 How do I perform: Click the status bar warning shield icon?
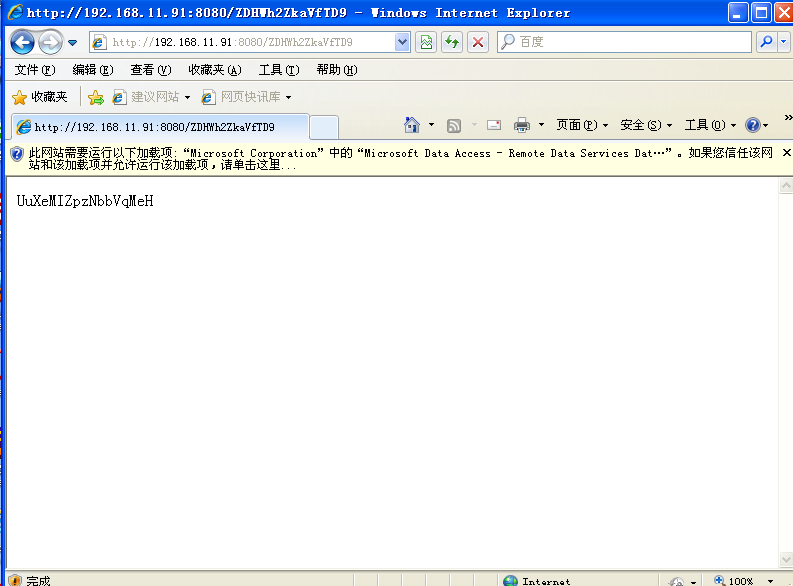point(15,580)
